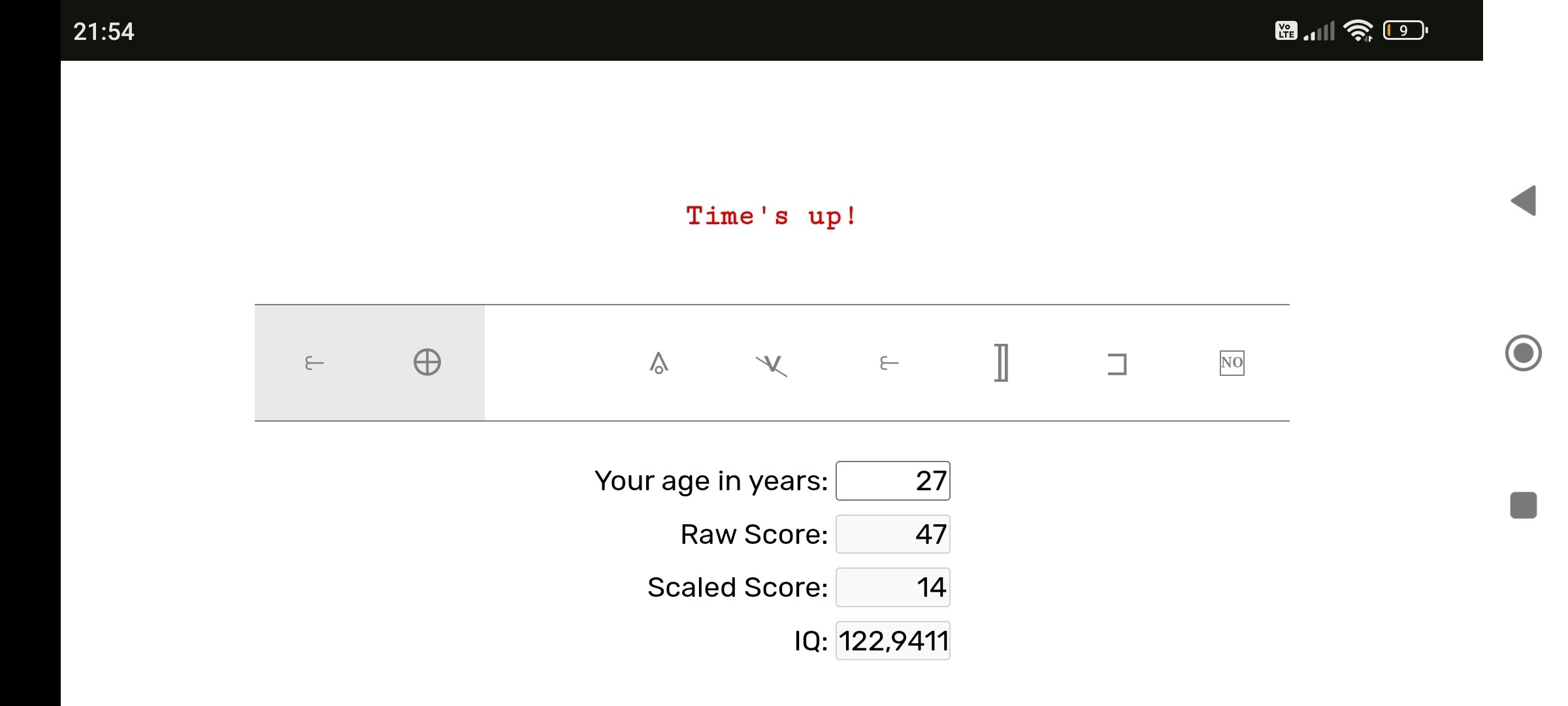Tap the circled plus symbol in the gray box
1568x706 pixels.
[x=427, y=362]
